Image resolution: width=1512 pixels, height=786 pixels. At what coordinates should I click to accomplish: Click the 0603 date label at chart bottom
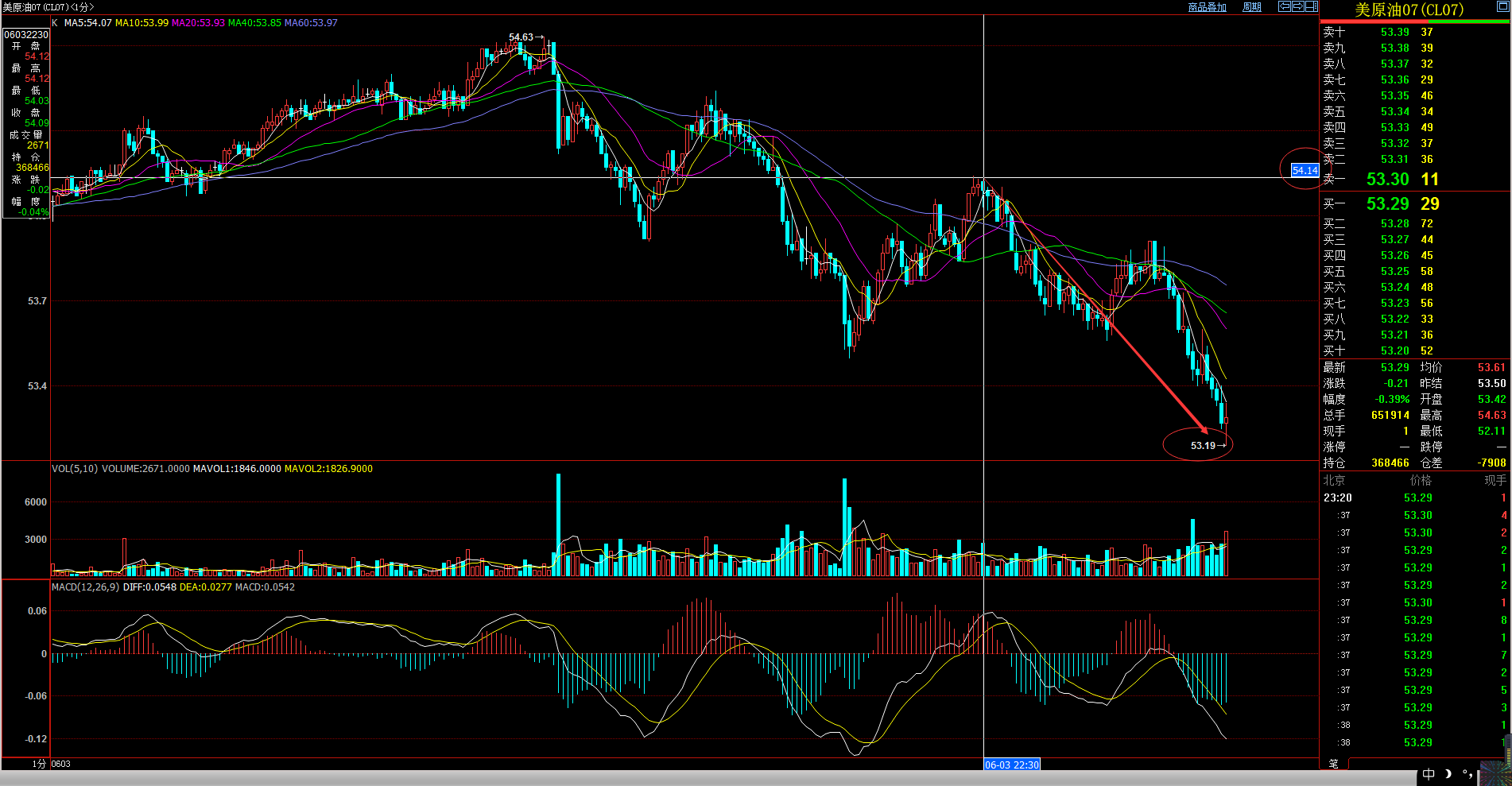61,764
